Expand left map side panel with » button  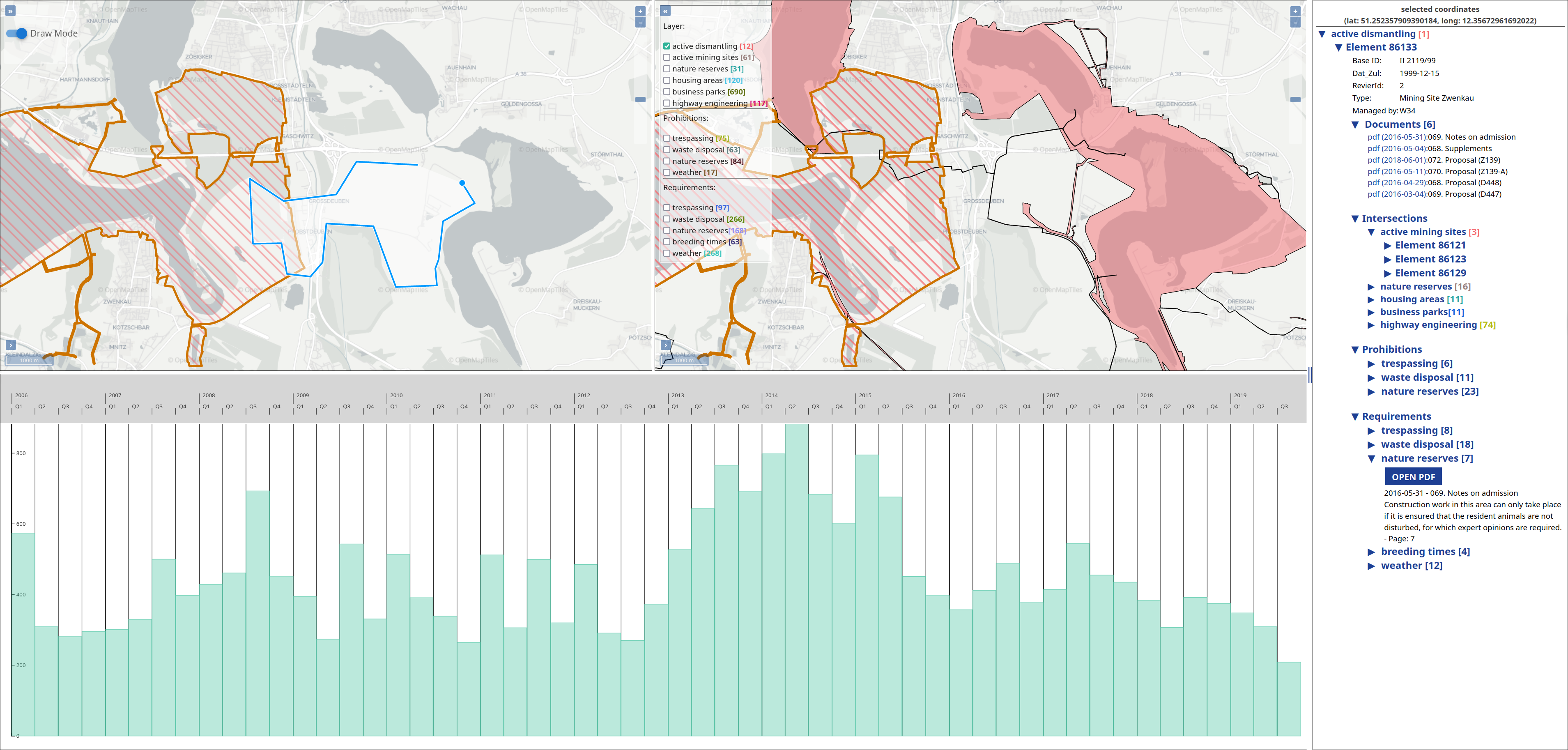[x=10, y=11]
